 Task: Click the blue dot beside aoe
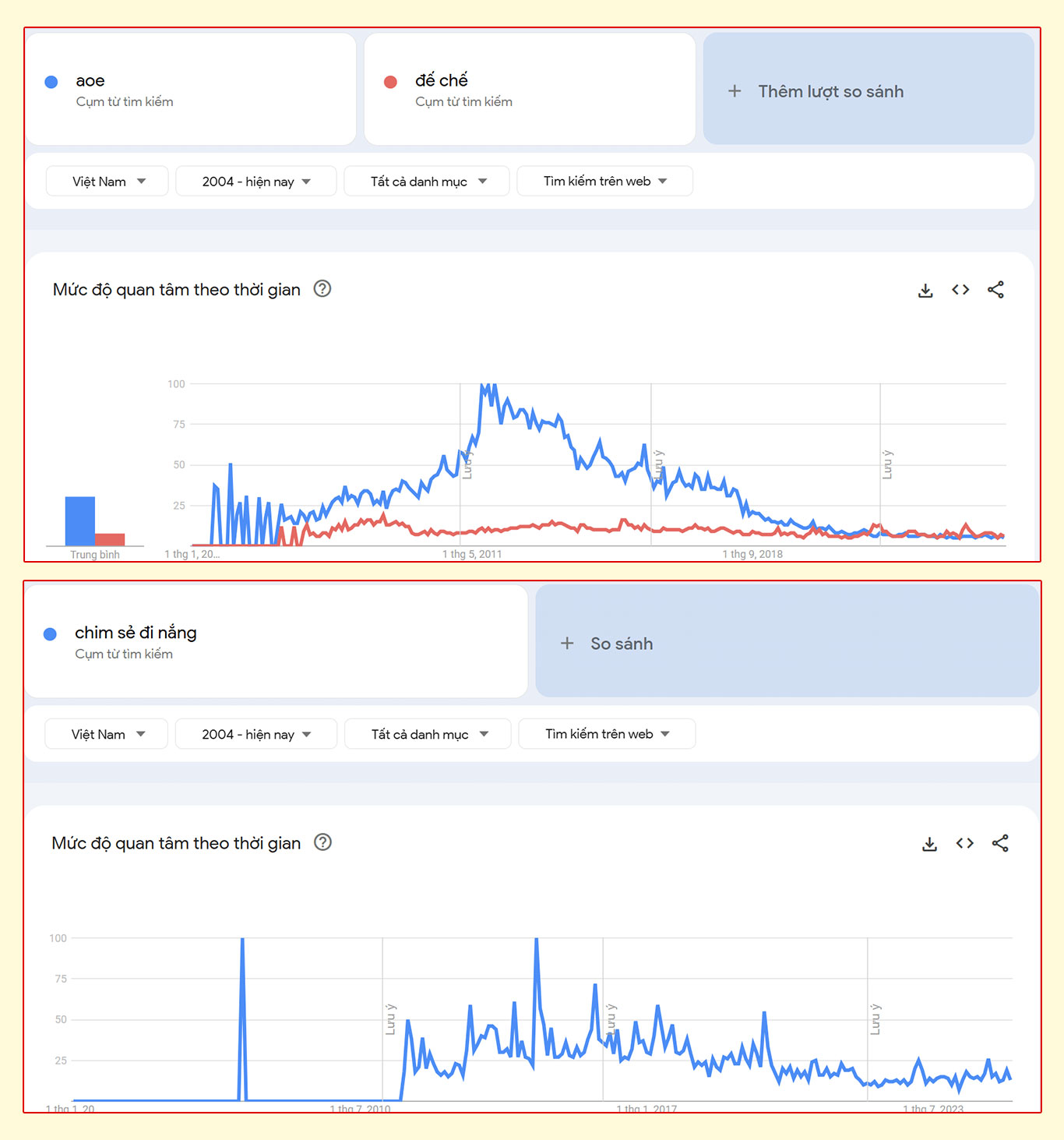point(51,82)
